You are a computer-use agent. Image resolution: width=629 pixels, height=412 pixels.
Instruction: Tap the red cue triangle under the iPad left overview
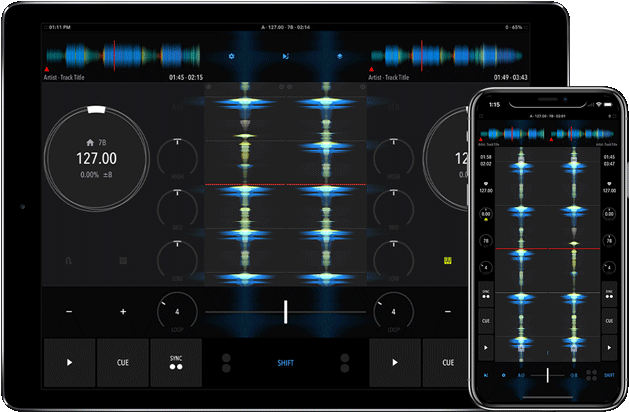coord(47,69)
